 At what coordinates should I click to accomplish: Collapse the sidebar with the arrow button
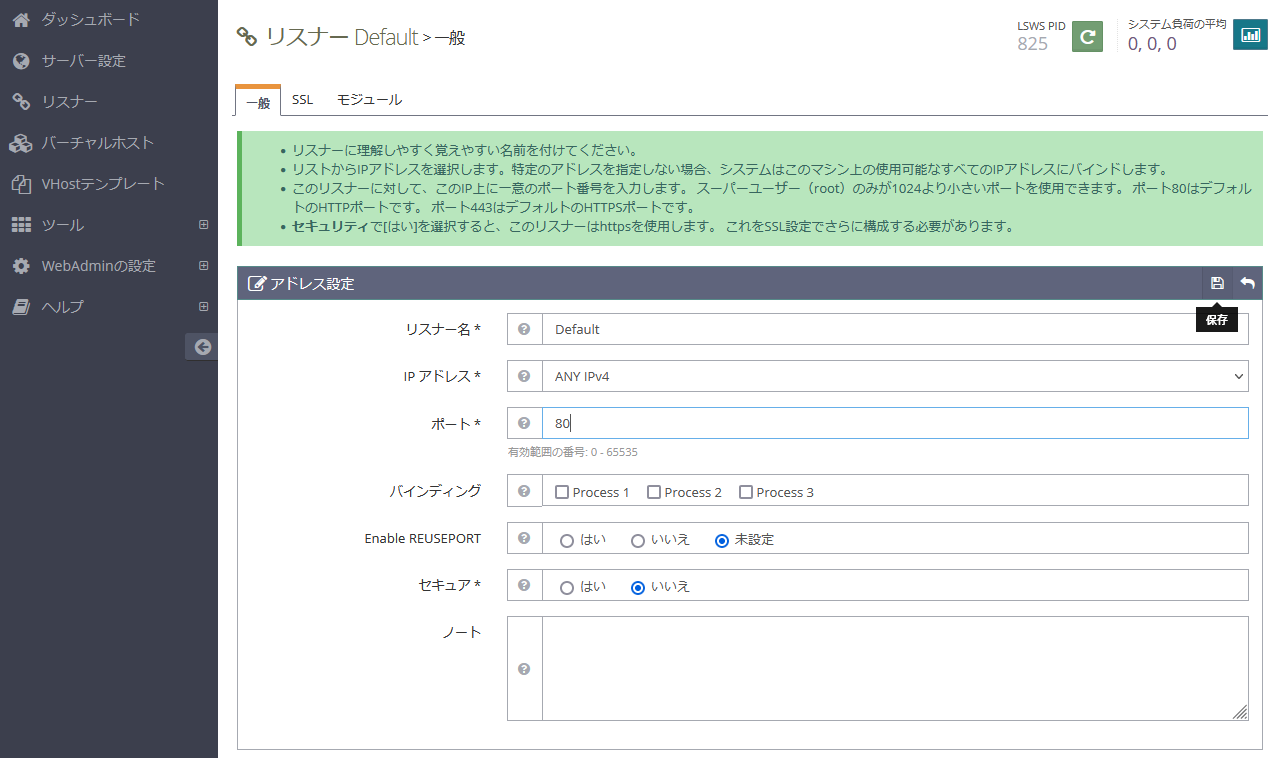(203, 347)
